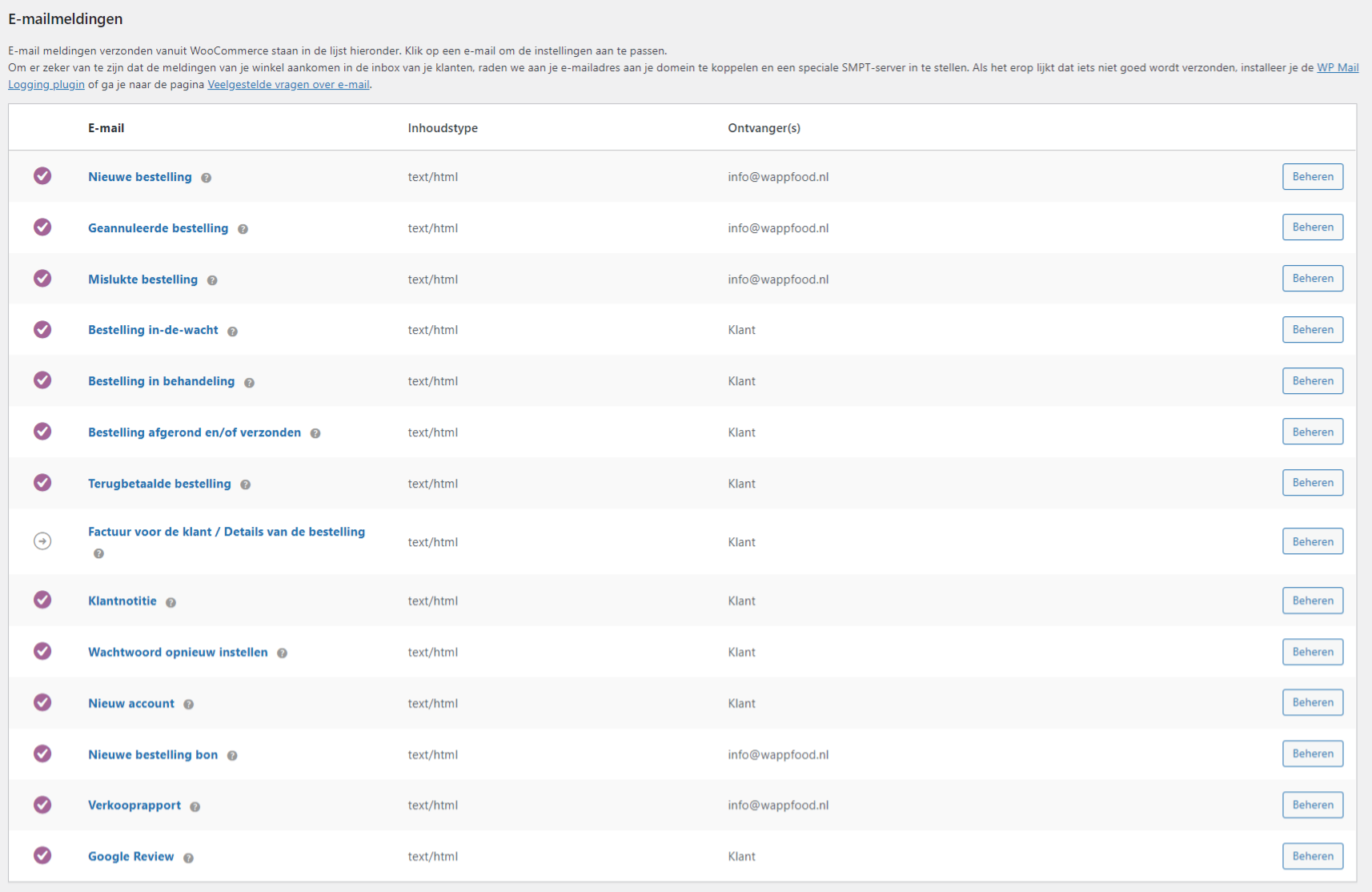The image size is (1372, 892).
Task: Click help icon beside Terugbetaalde bestelling
Action: (245, 484)
